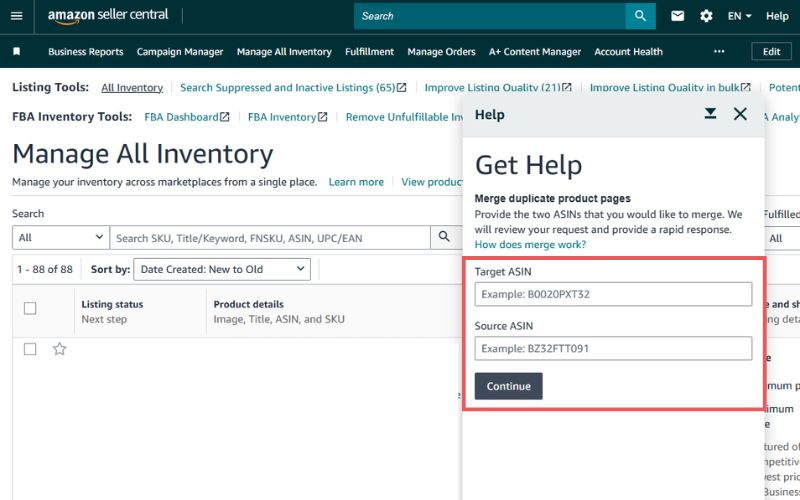Click the Help link in top bar
Viewport: 800px width, 500px height.
point(777,16)
